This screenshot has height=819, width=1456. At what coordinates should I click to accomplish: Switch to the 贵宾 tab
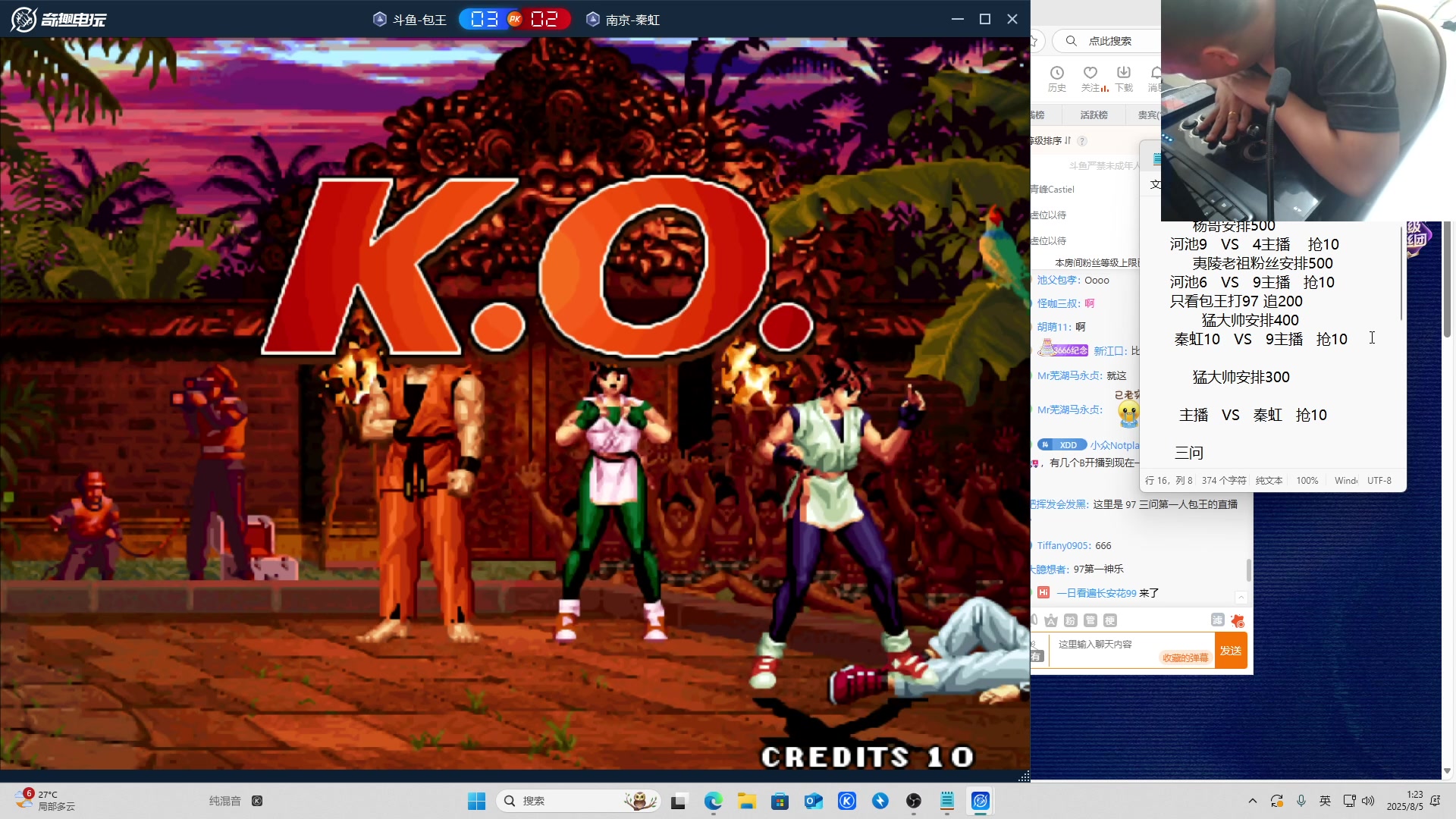(x=1148, y=115)
